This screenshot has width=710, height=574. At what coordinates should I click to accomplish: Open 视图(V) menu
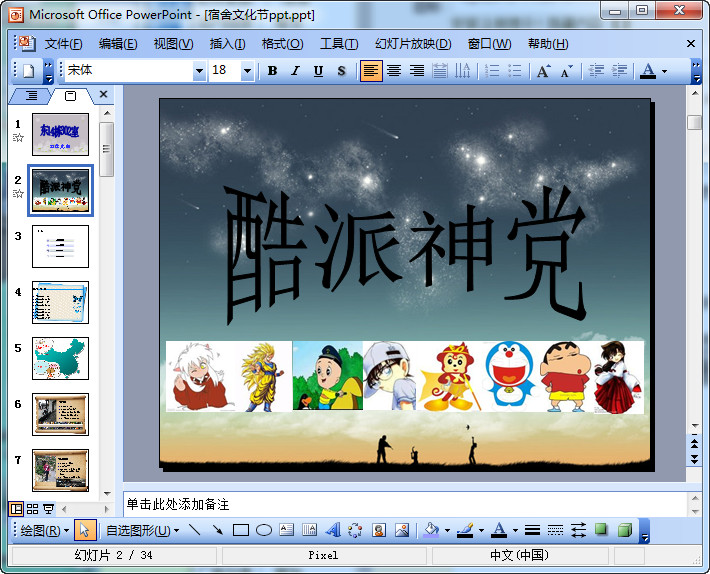[x=173, y=44]
